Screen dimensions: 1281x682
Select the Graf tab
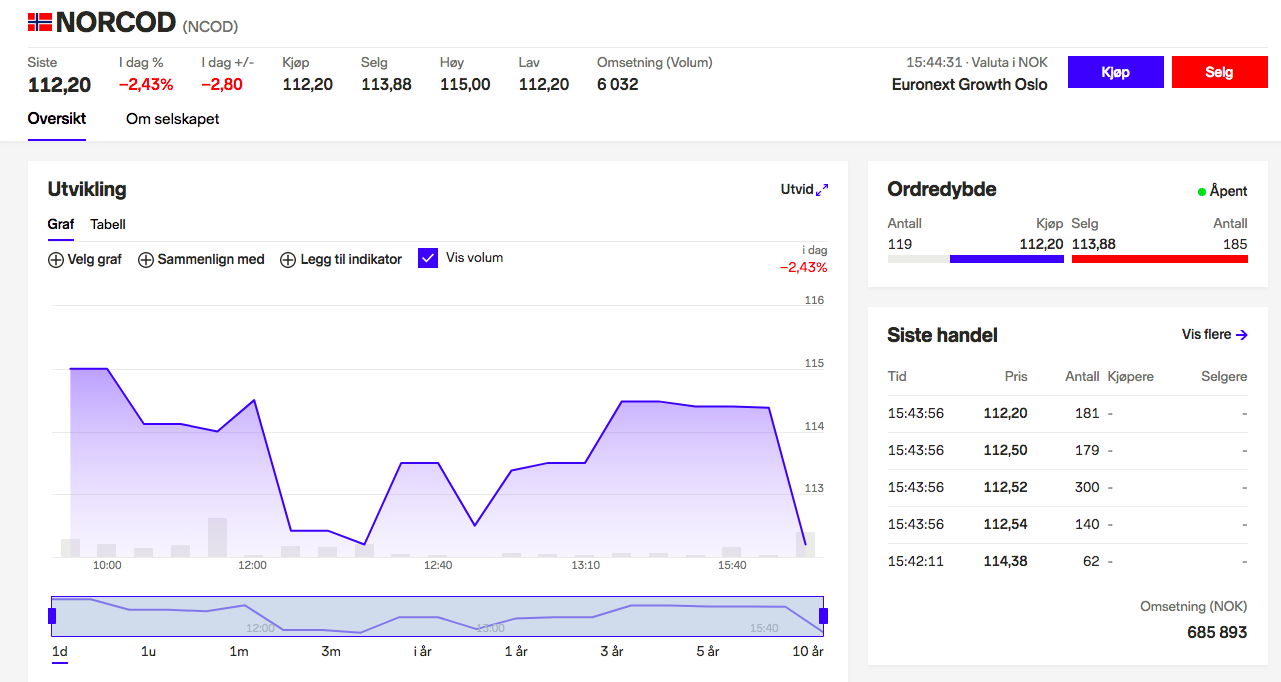pos(61,225)
